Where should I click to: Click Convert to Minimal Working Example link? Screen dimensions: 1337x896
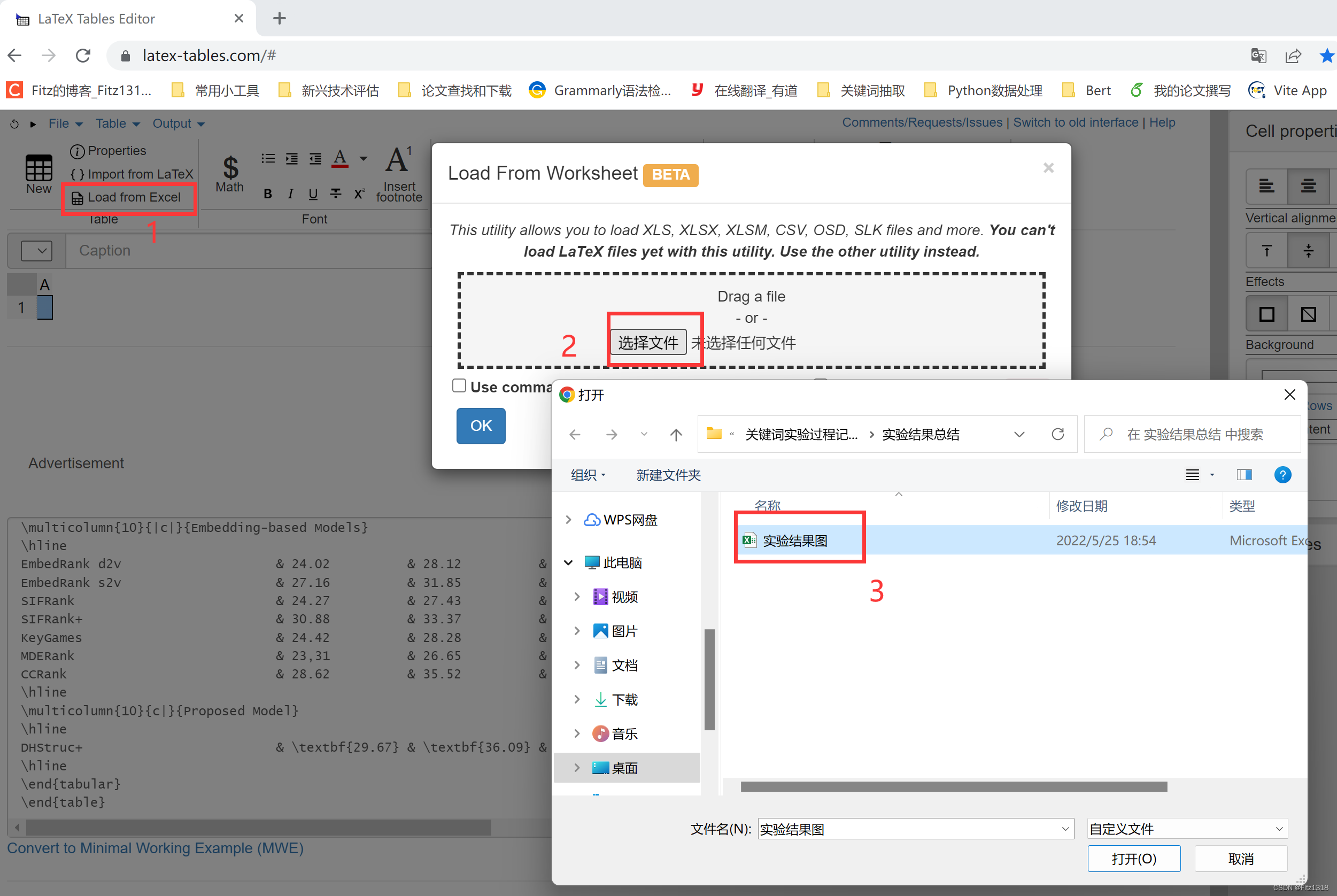point(155,848)
